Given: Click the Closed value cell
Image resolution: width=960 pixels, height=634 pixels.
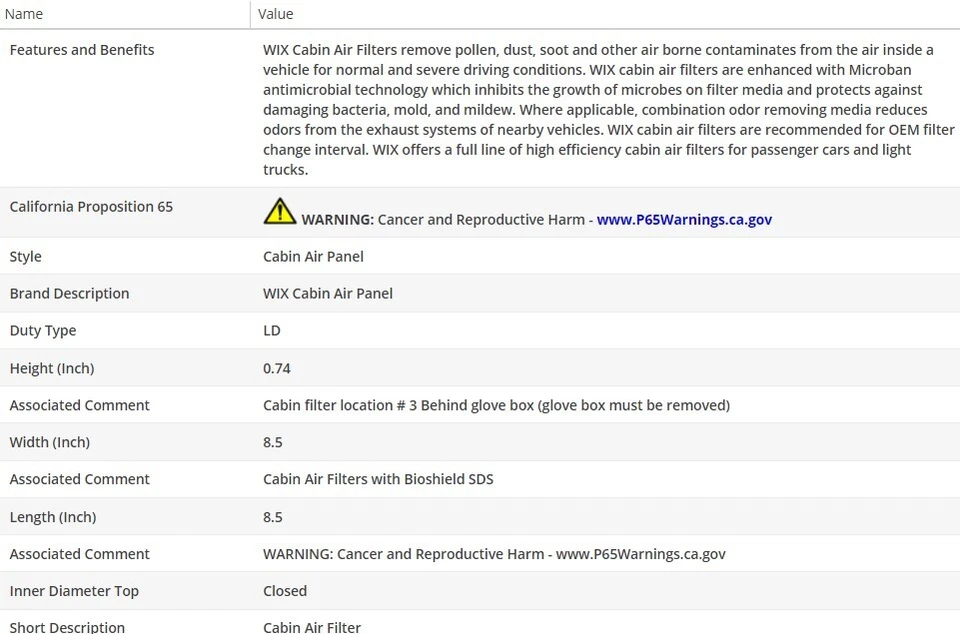Looking at the screenshot, I should [x=285, y=591].
